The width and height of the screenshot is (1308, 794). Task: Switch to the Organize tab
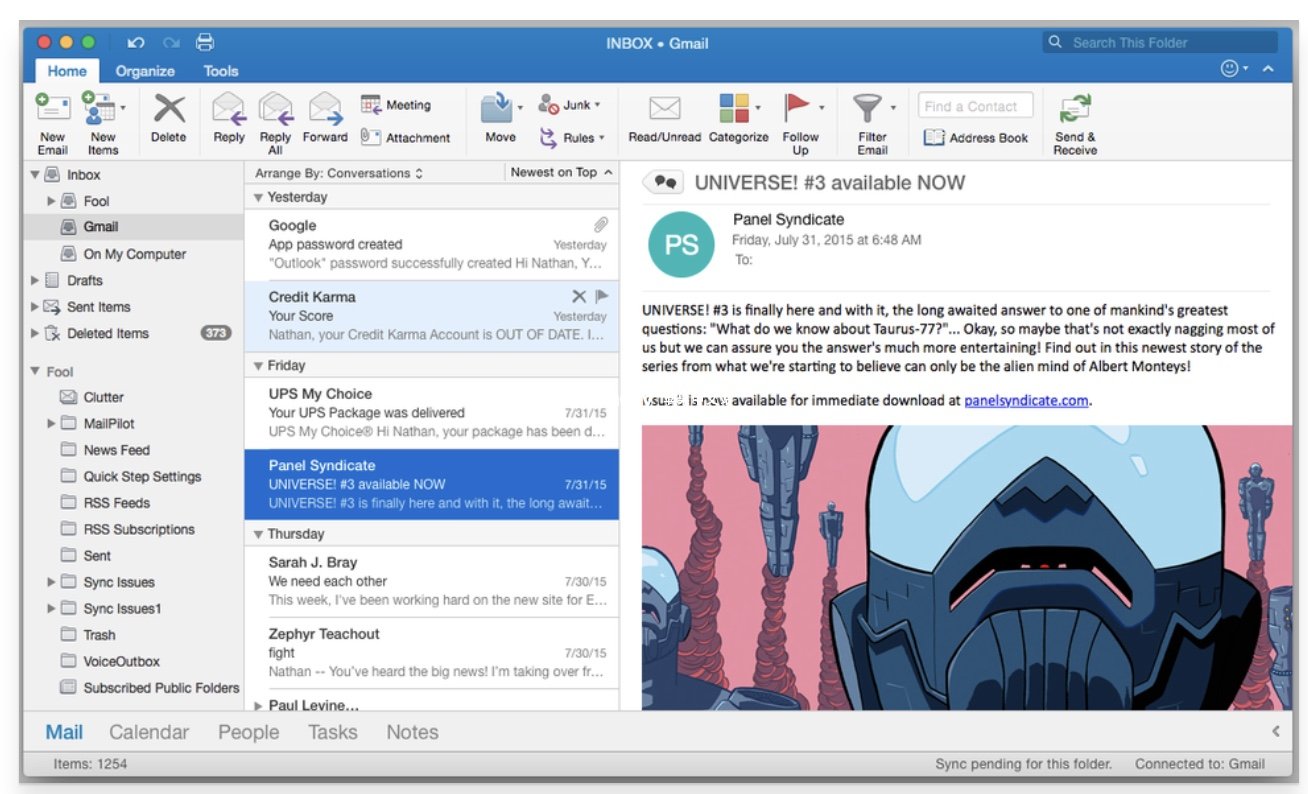[x=145, y=71]
